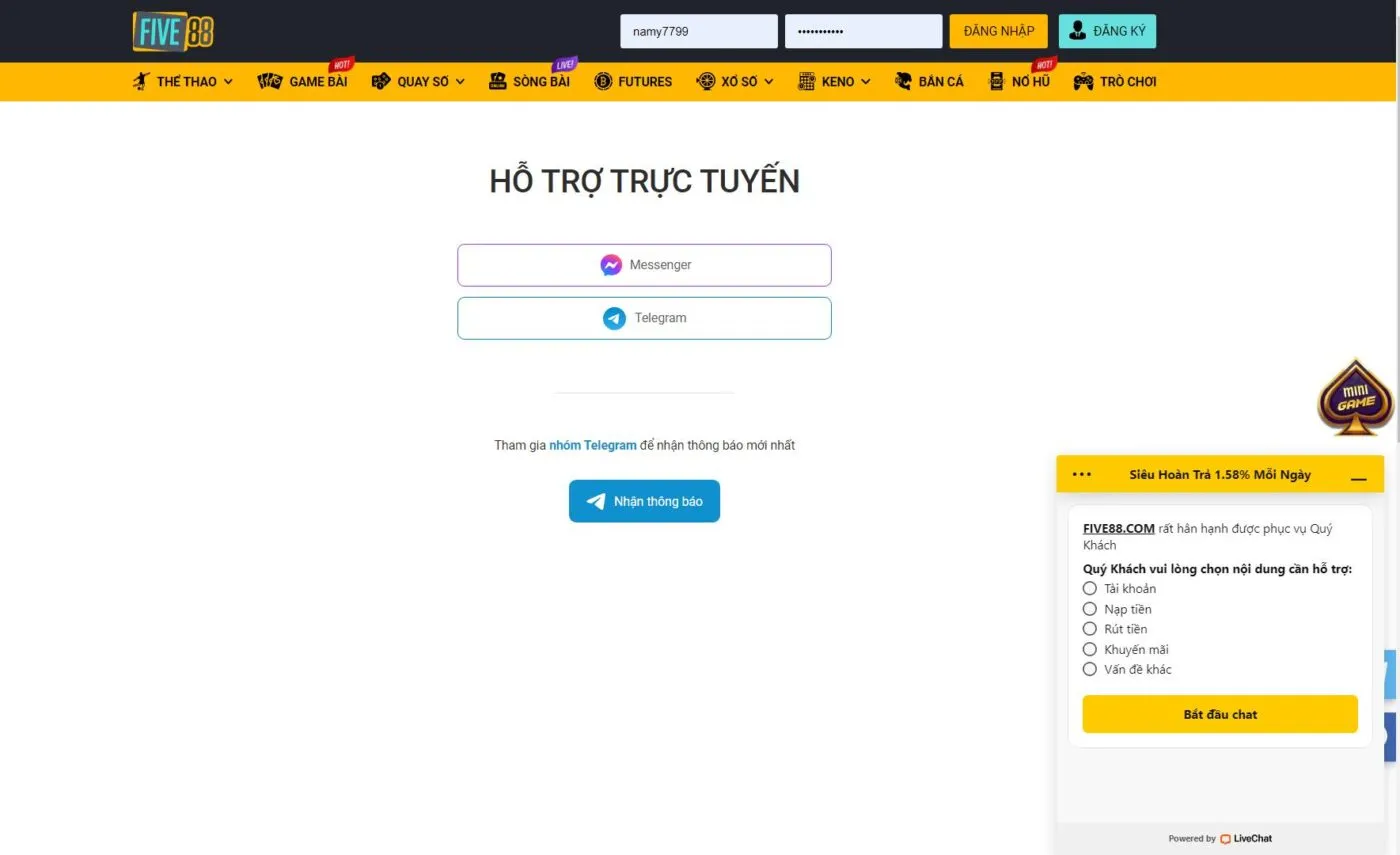
Task: Click the NỔ HŨ jackpot icon
Action: point(995,81)
